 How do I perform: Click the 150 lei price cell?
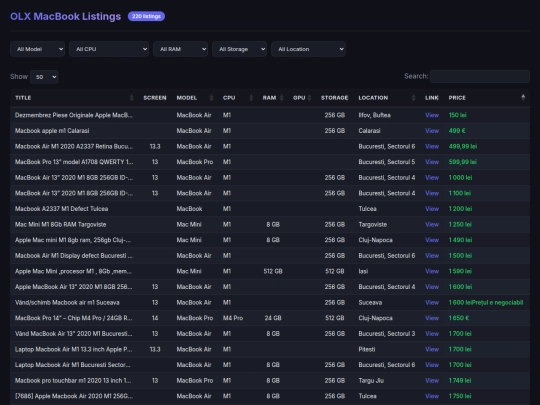[x=458, y=115]
